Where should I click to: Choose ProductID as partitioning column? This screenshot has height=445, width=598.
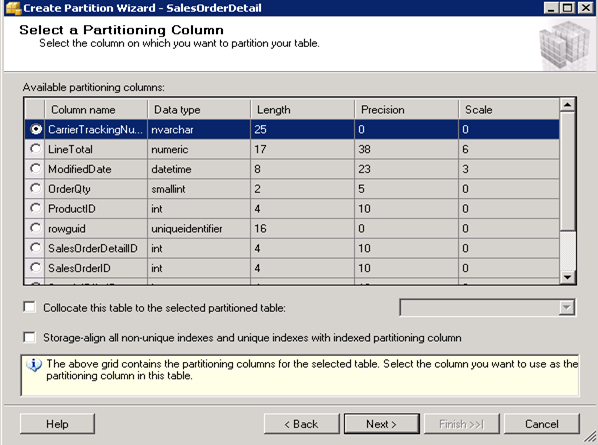tap(35, 208)
